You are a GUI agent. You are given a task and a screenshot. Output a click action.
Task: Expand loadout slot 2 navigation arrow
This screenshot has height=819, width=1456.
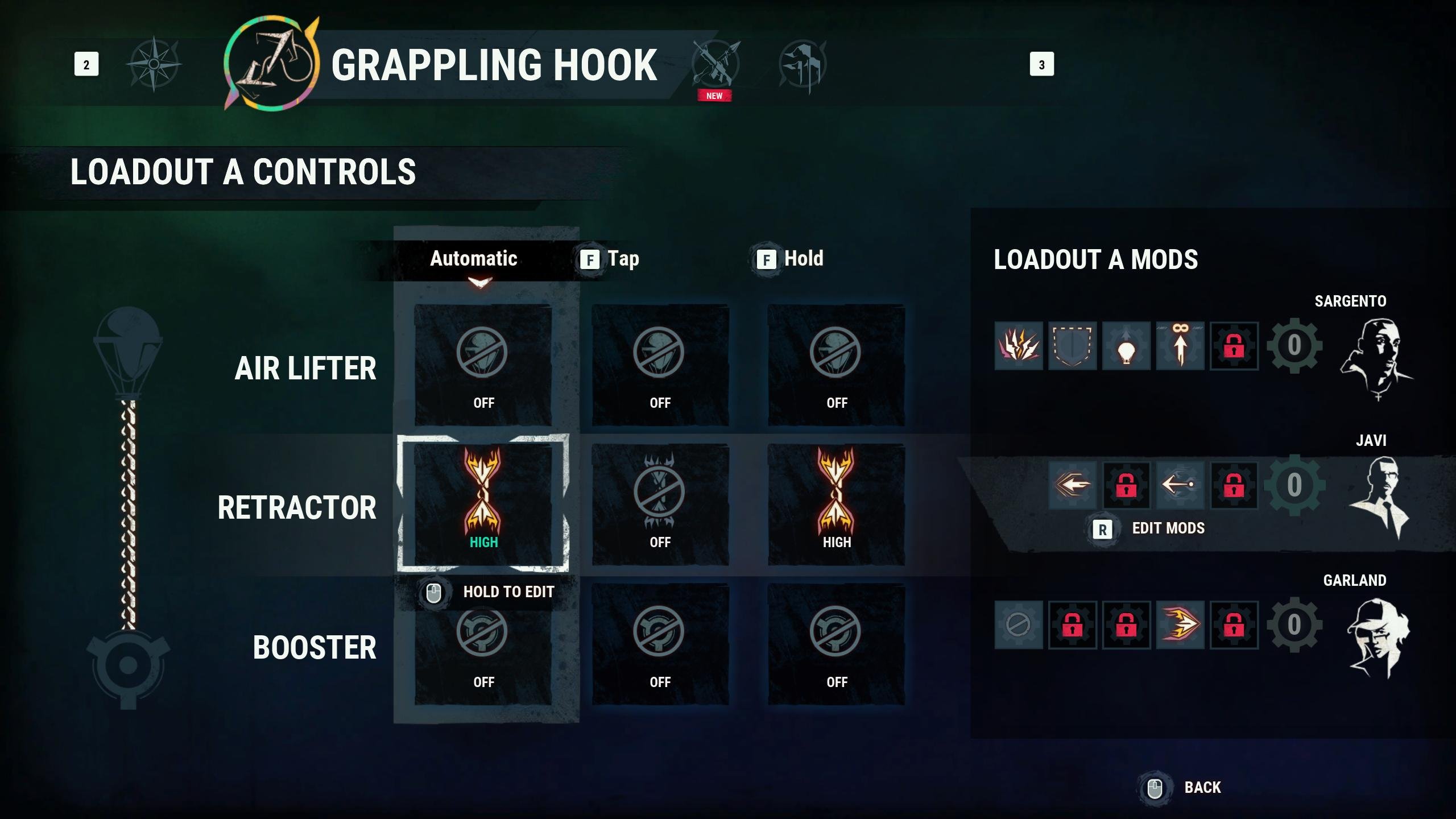point(86,64)
